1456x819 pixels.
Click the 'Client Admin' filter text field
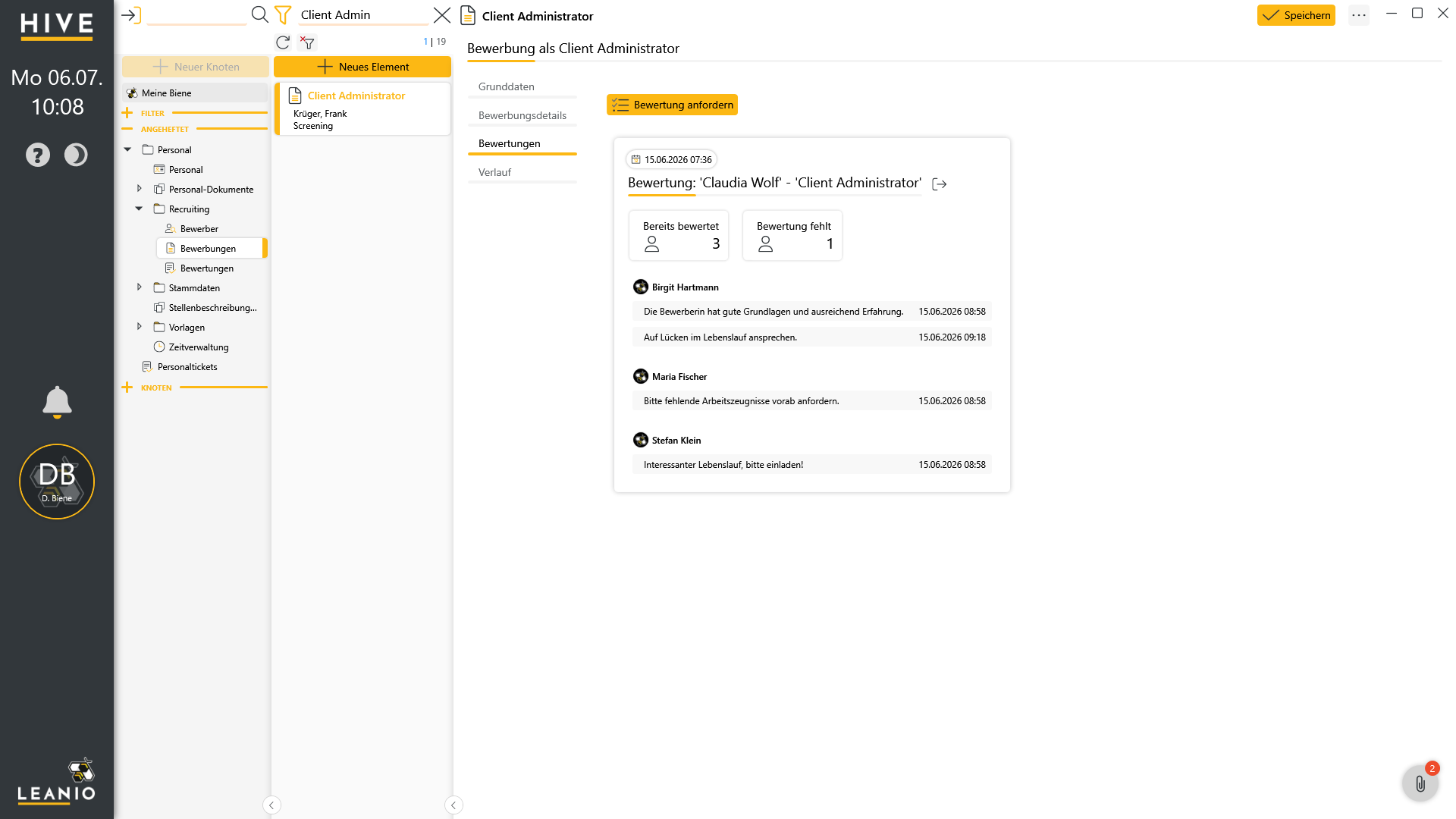coord(364,15)
